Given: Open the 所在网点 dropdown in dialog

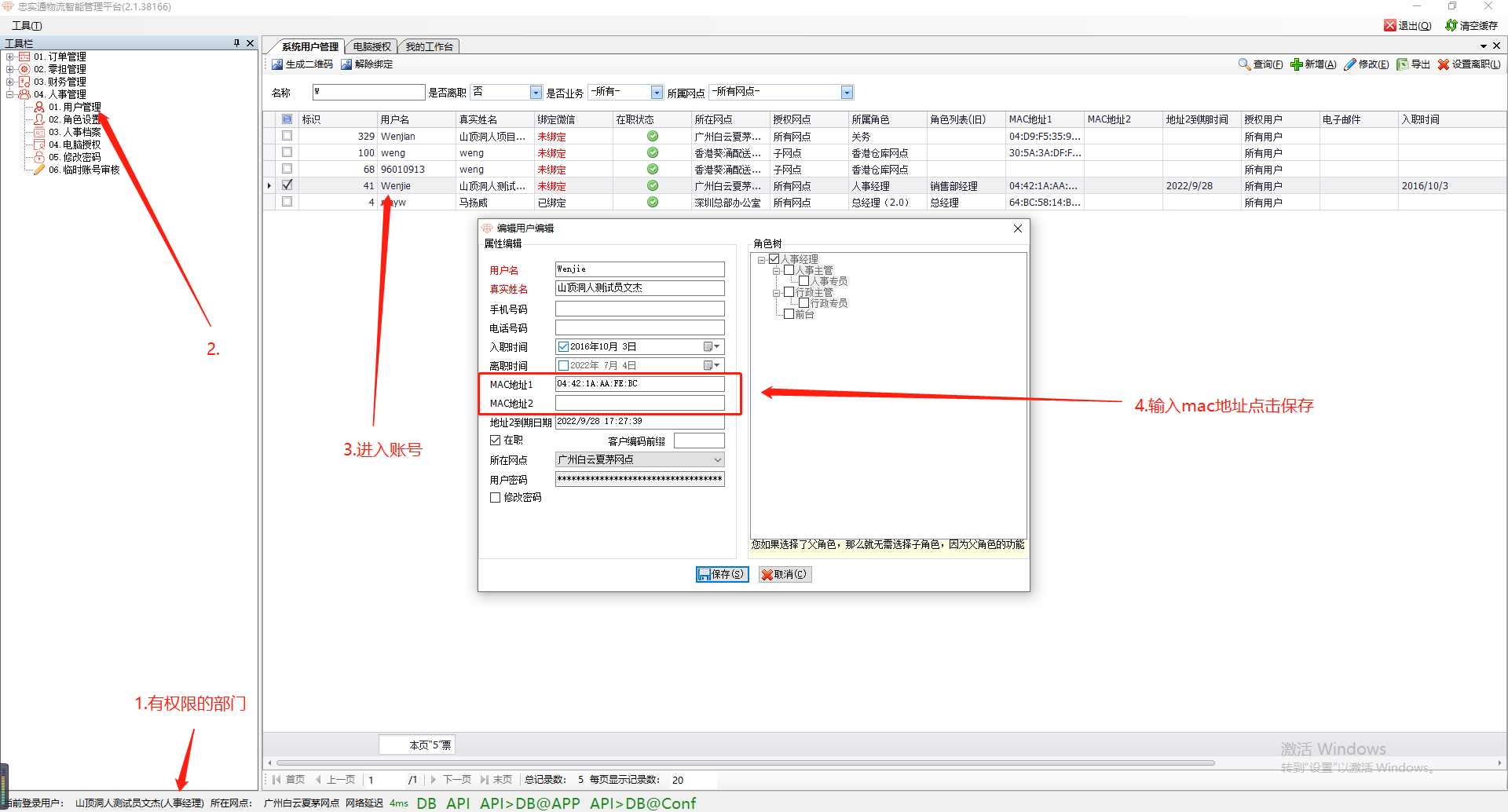Looking at the screenshot, I should [717, 460].
